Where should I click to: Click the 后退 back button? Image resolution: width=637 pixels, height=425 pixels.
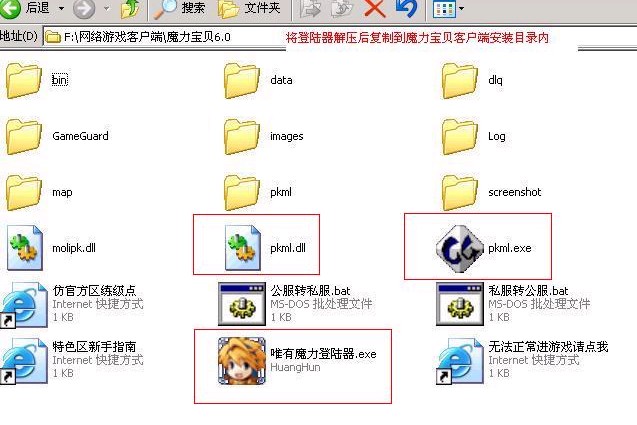25,8
